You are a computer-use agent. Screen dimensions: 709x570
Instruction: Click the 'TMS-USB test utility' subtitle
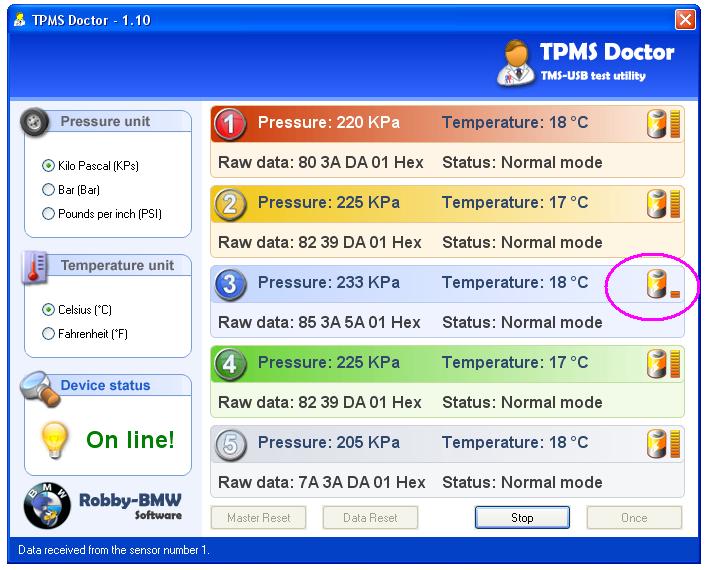593,76
